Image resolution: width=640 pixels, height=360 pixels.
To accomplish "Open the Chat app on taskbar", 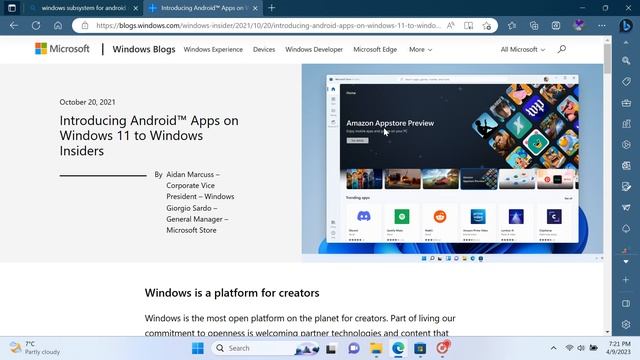I will [x=354, y=349].
